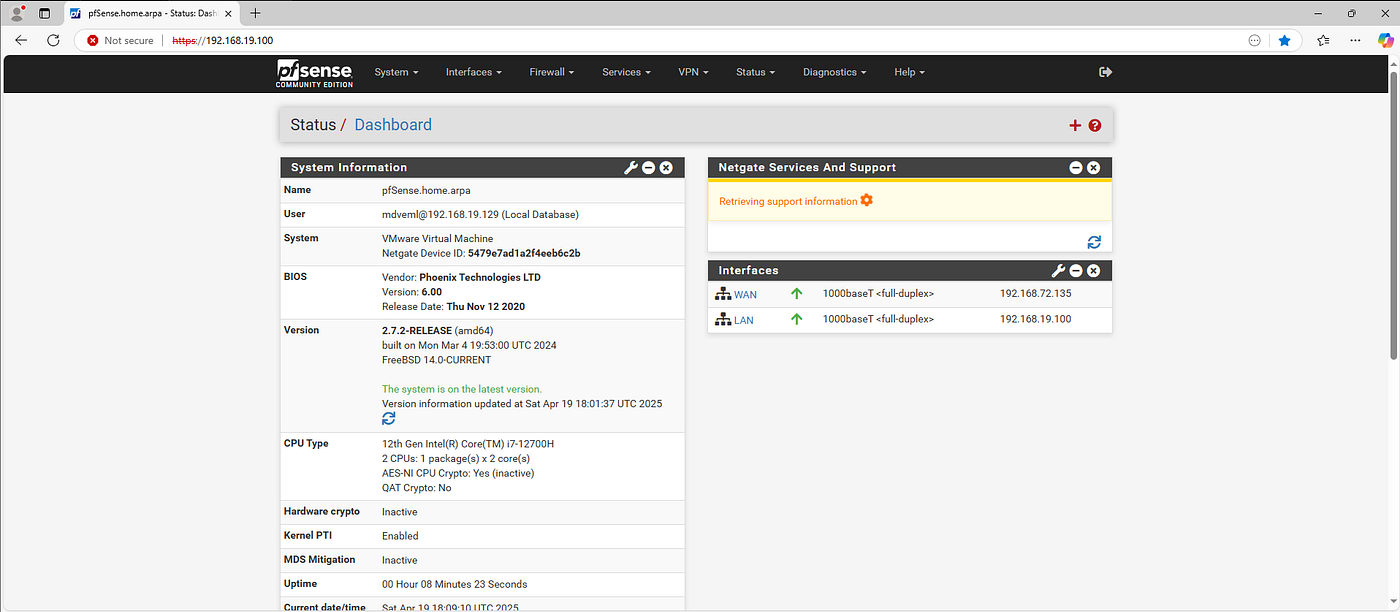This screenshot has width=1400, height=612.
Task: Click the WAN IP address 192.168.72.135
Action: coord(1035,294)
